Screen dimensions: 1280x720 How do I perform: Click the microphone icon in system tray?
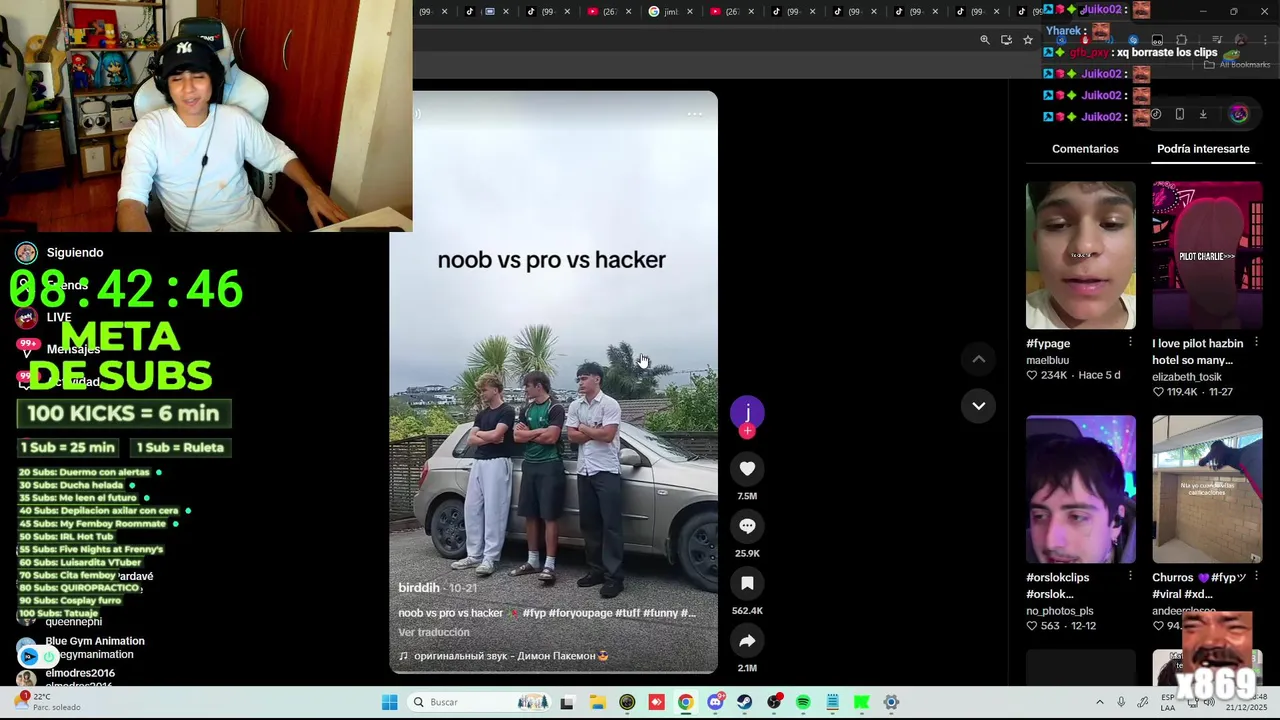click(x=1121, y=702)
